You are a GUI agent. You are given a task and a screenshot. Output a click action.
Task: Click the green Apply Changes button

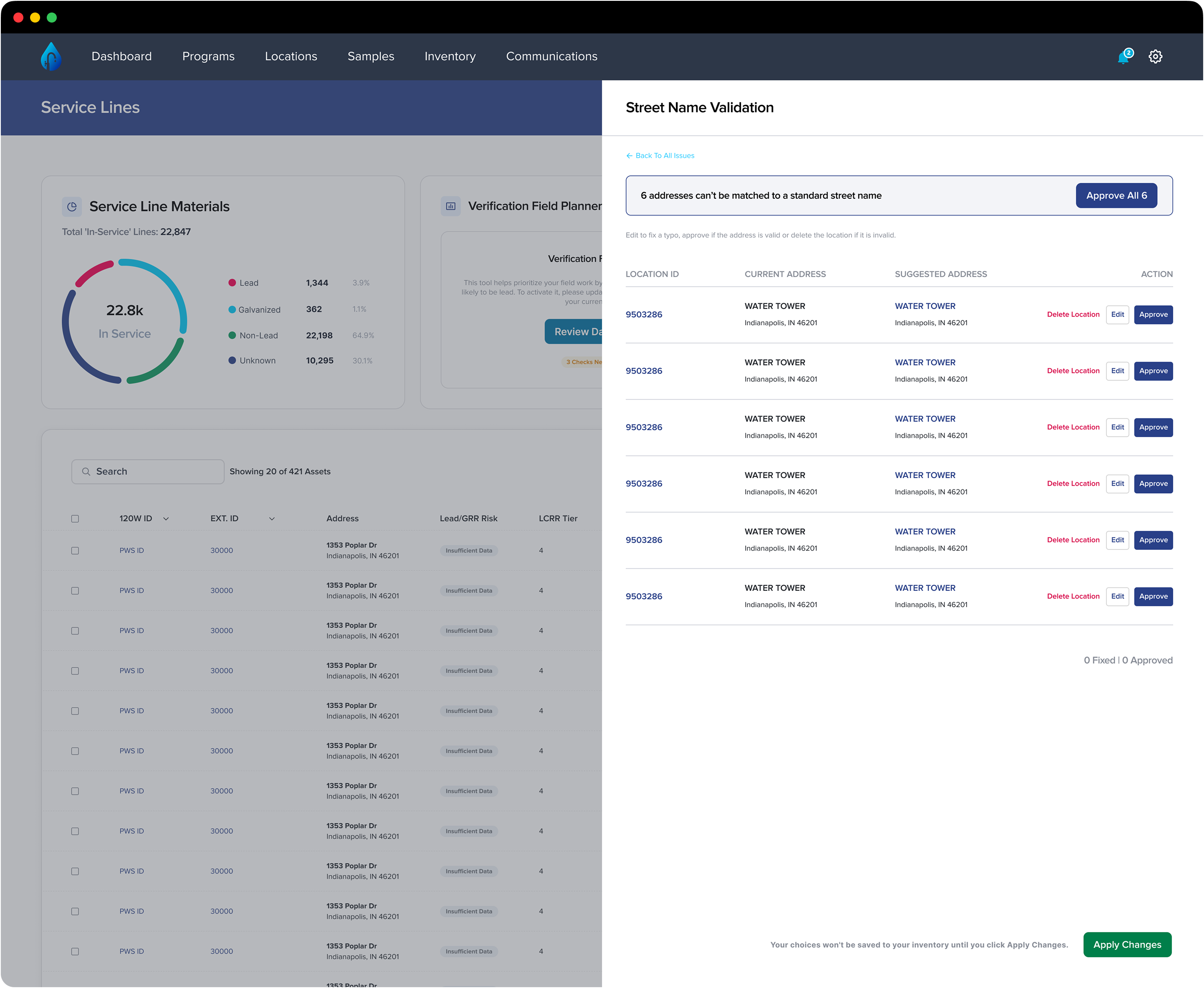[1127, 945]
